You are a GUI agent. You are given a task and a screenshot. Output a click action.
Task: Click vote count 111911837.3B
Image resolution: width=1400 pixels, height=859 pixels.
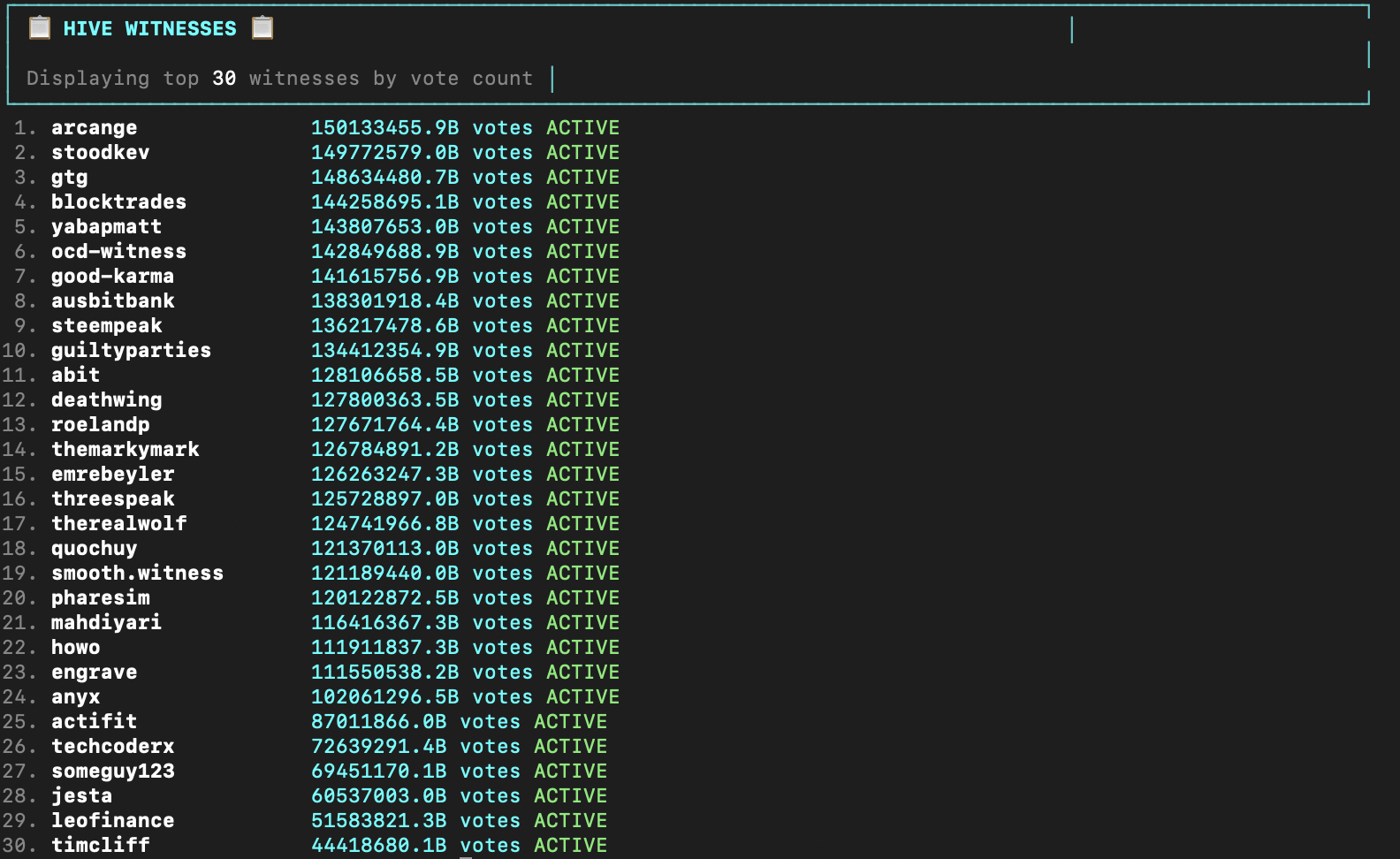pos(385,648)
